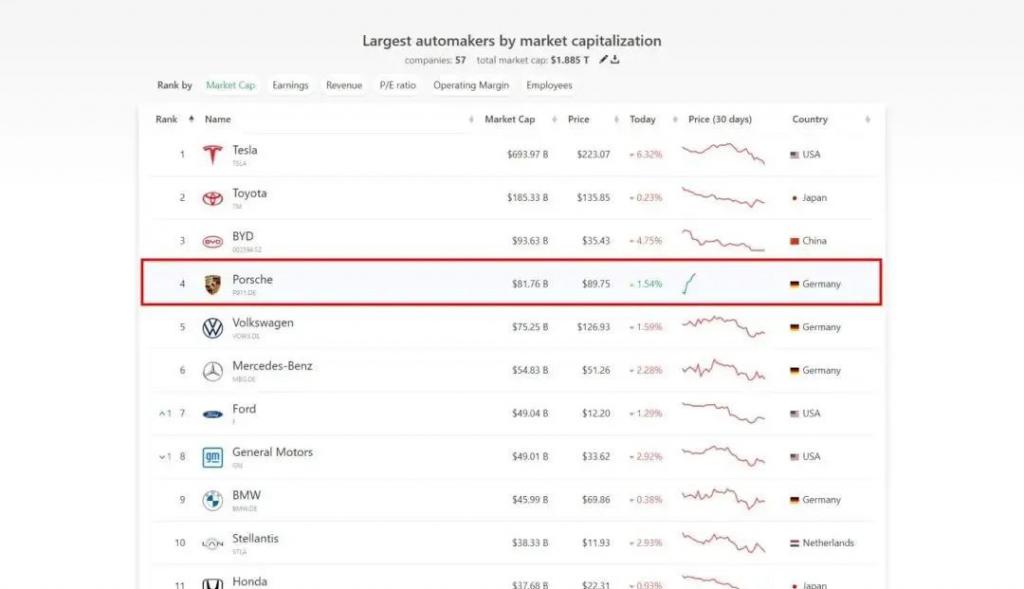Click the Volkswagen logo icon
The width and height of the screenshot is (1024, 589).
(212, 328)
